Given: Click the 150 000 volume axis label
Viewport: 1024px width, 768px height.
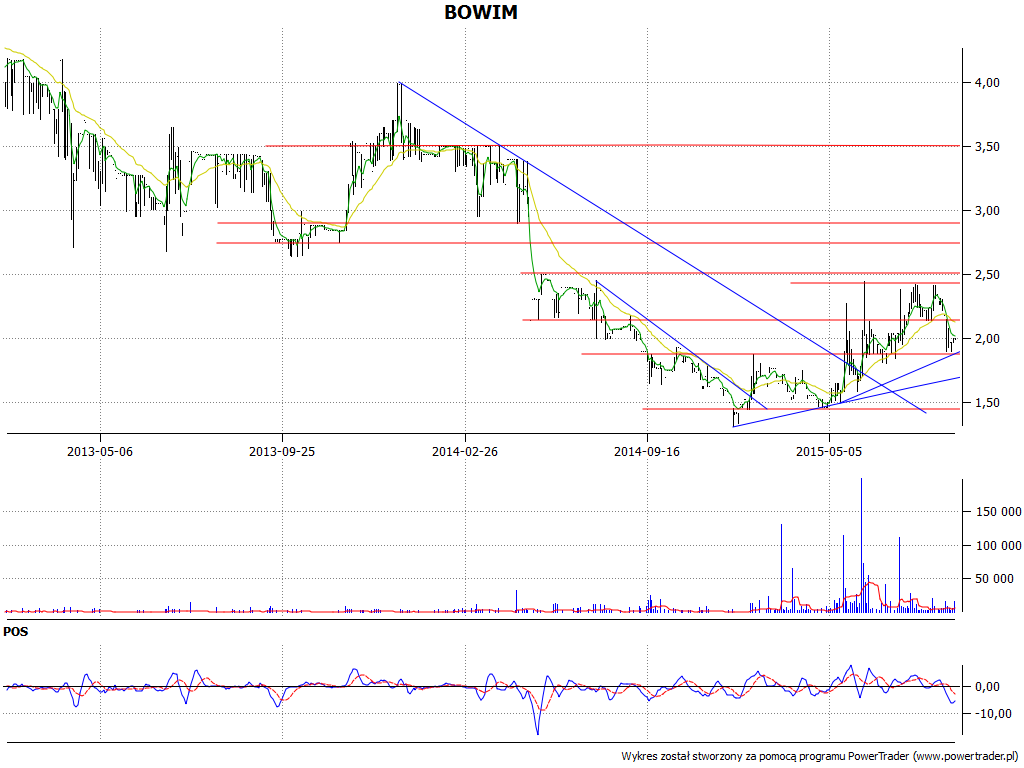Looking at the screenshot, I should pos(999,511).
